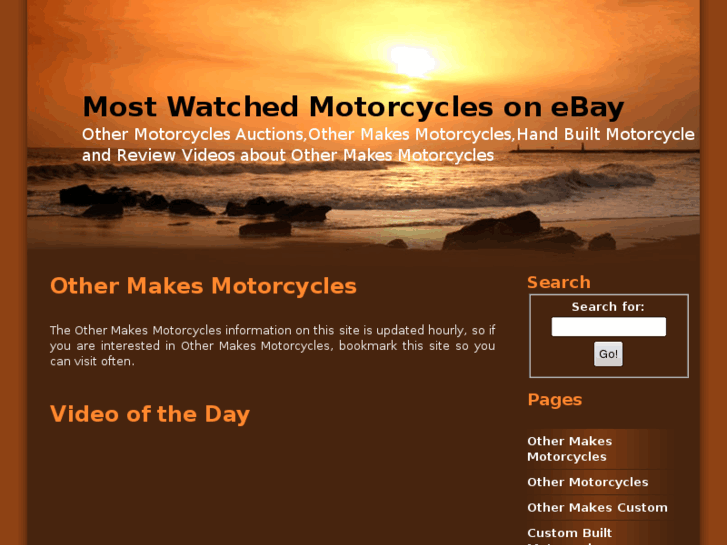
Task: Click inside the Search for text field
Action: pyautogui.click(x=608, y=327)
